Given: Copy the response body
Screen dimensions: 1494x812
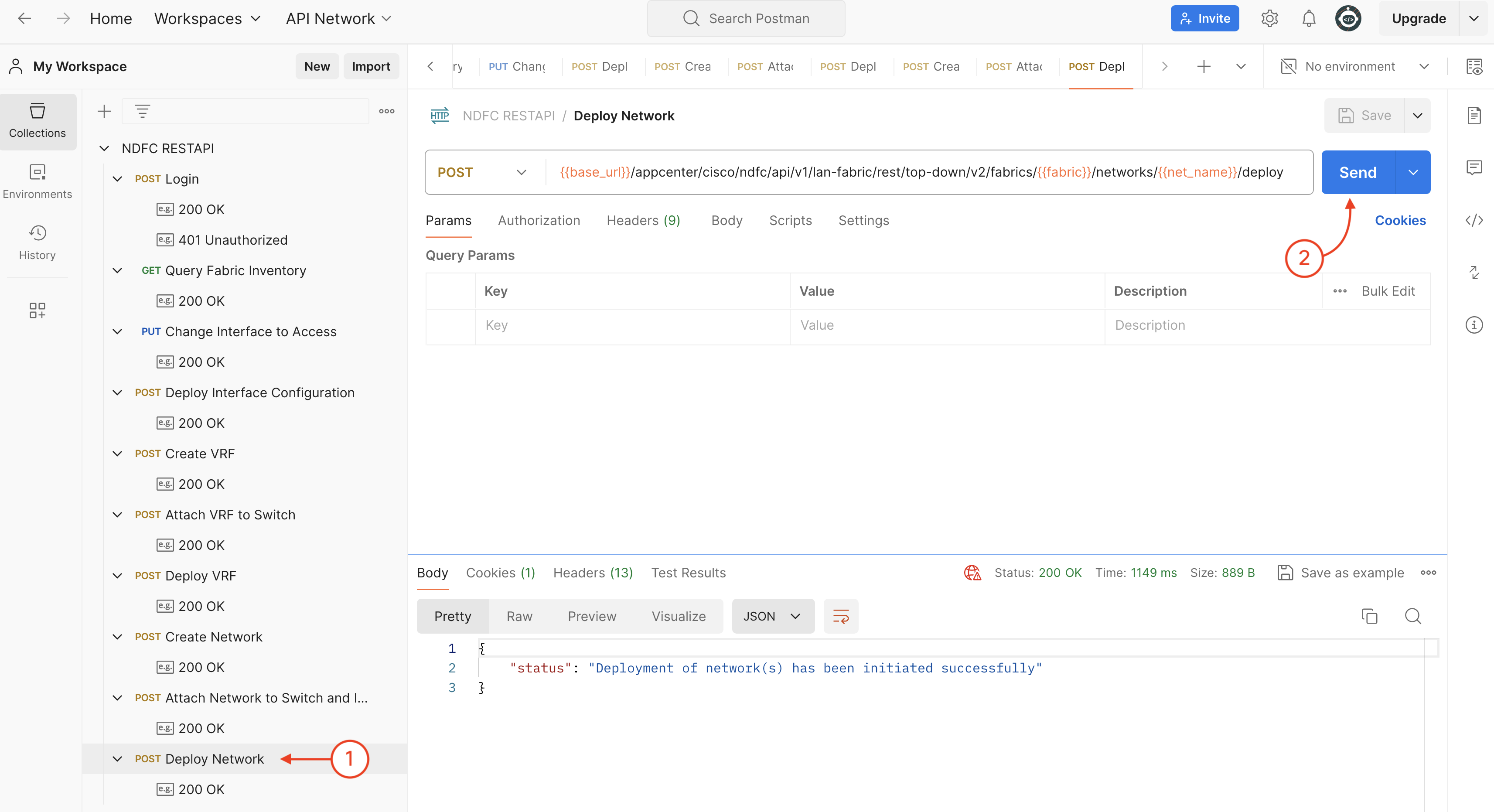Looking at the screenshot, I should coord(1369,616).
